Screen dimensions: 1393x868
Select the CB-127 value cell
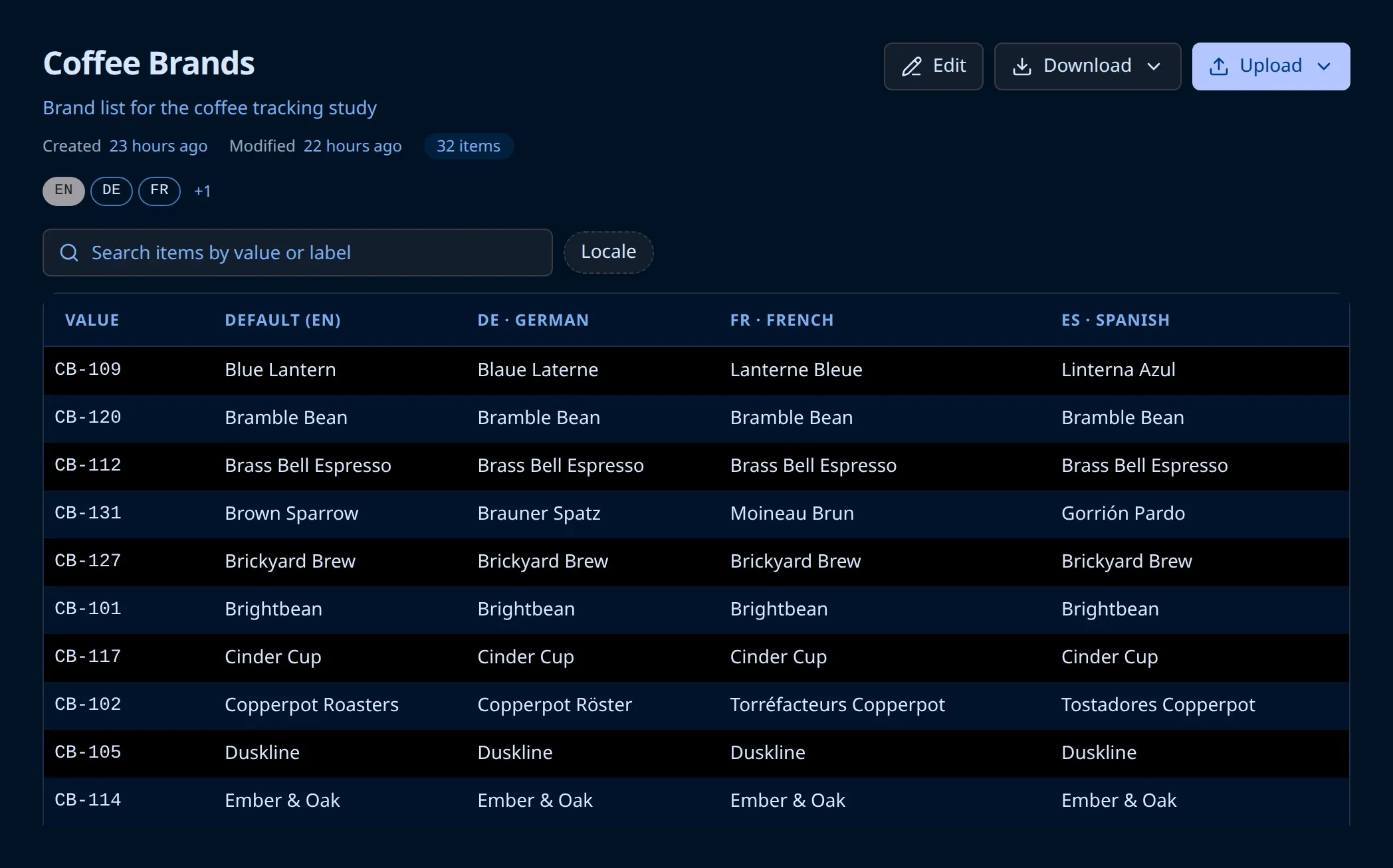[88, 561]
